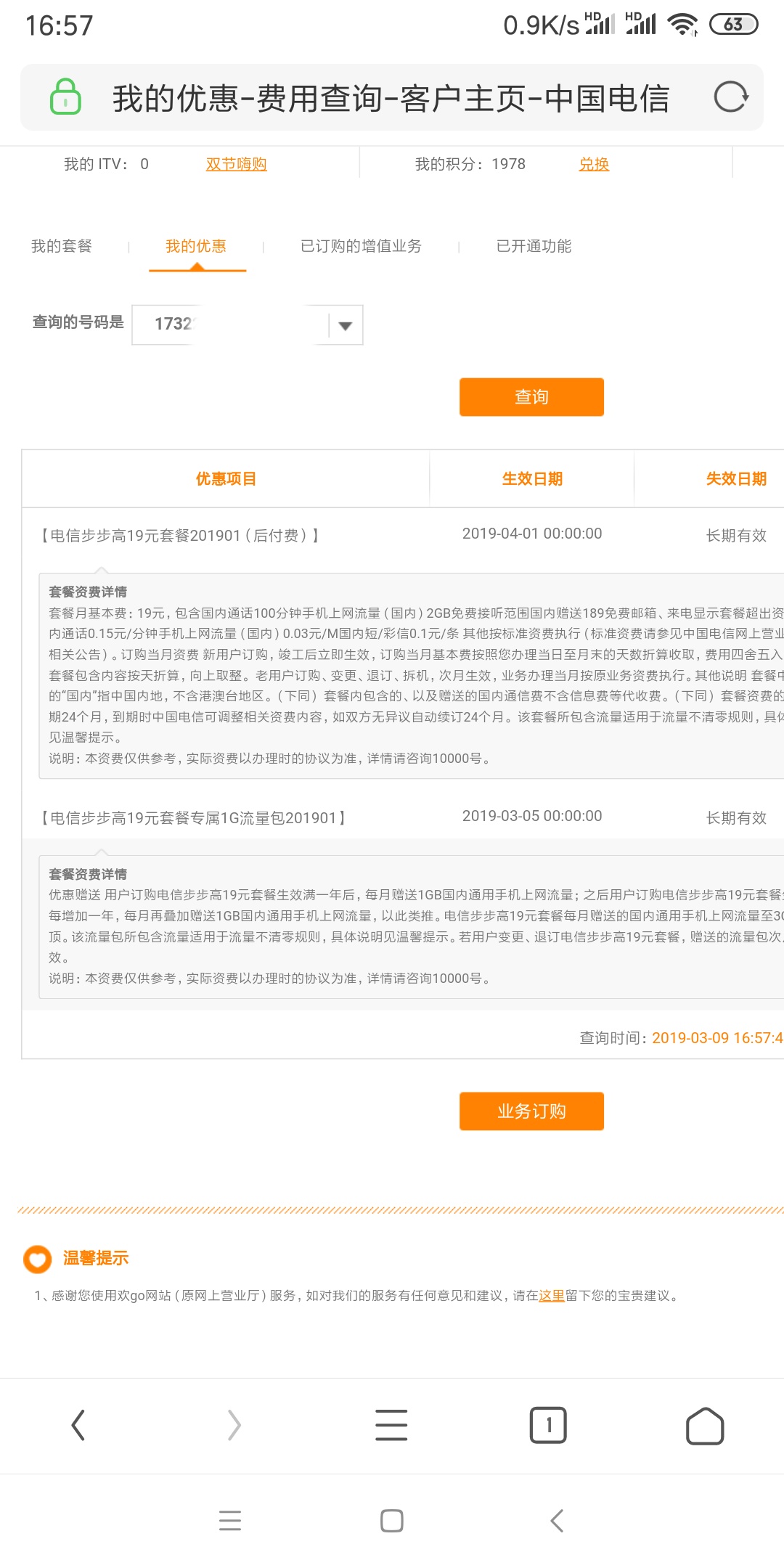Tap the 查询的号码是 label
The height and width of the screenshot is (1568, 784).
click(78, 322)
